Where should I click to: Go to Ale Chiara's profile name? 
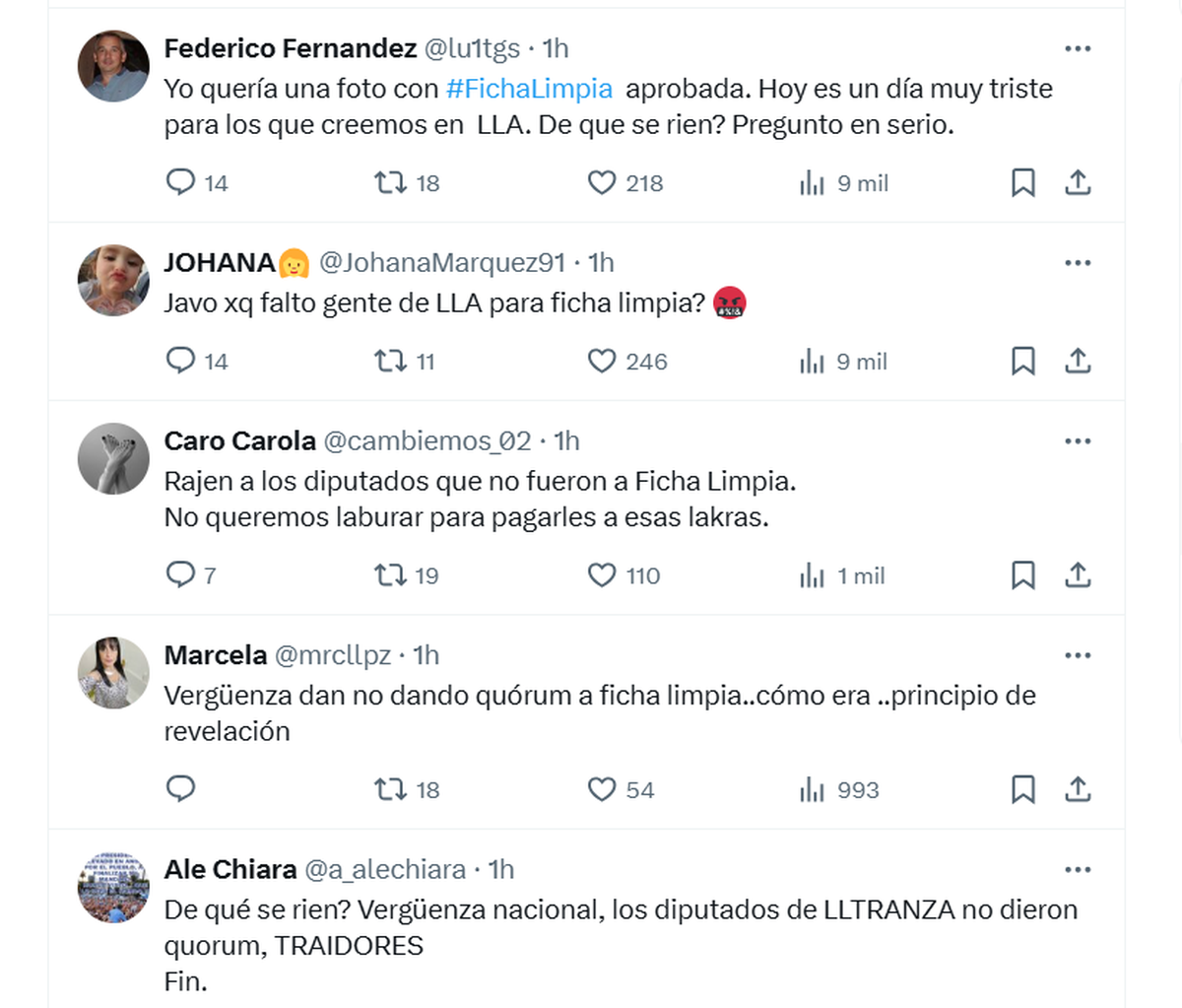(230, 869)
